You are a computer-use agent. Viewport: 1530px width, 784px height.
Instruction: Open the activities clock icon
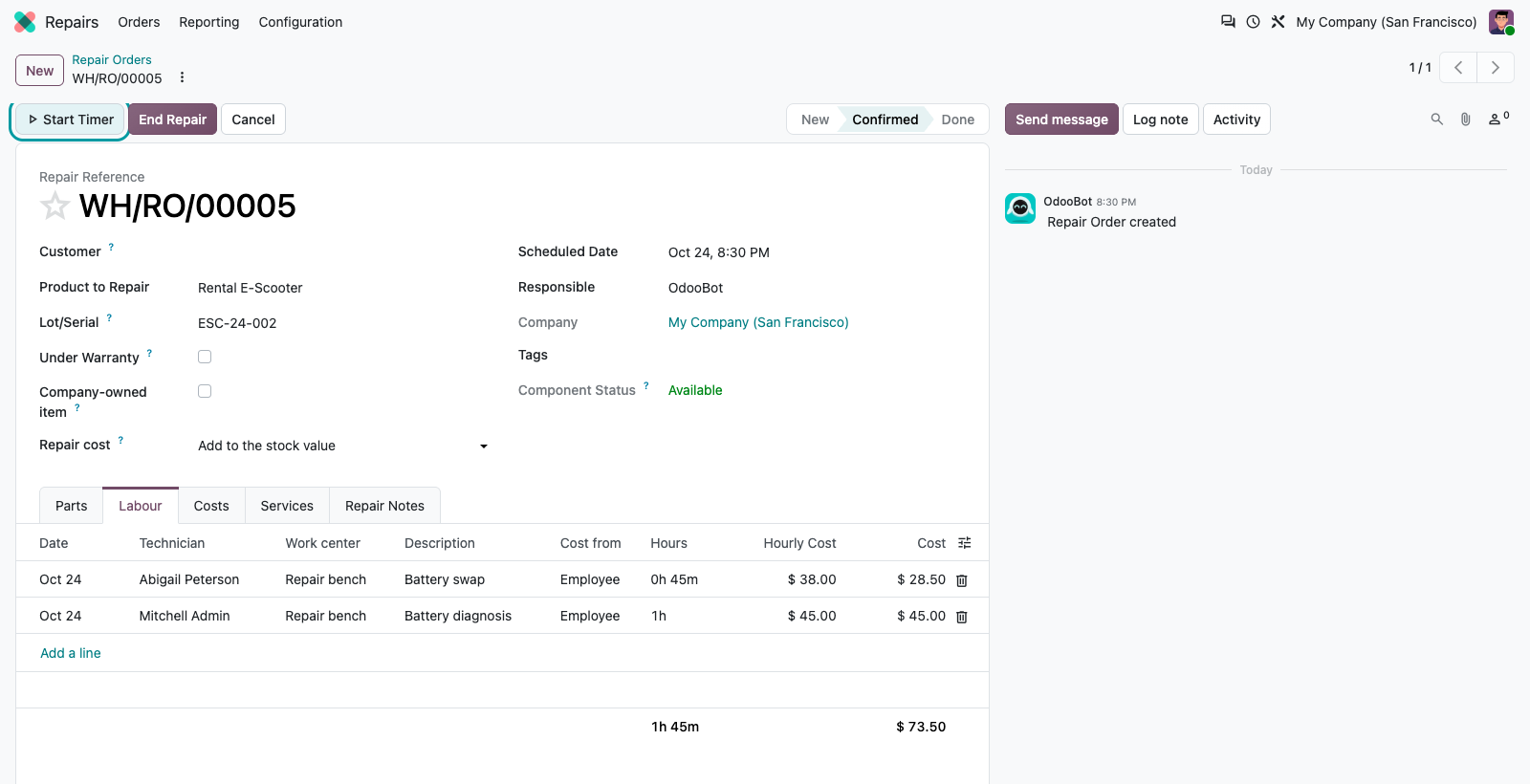[1253, 22]
